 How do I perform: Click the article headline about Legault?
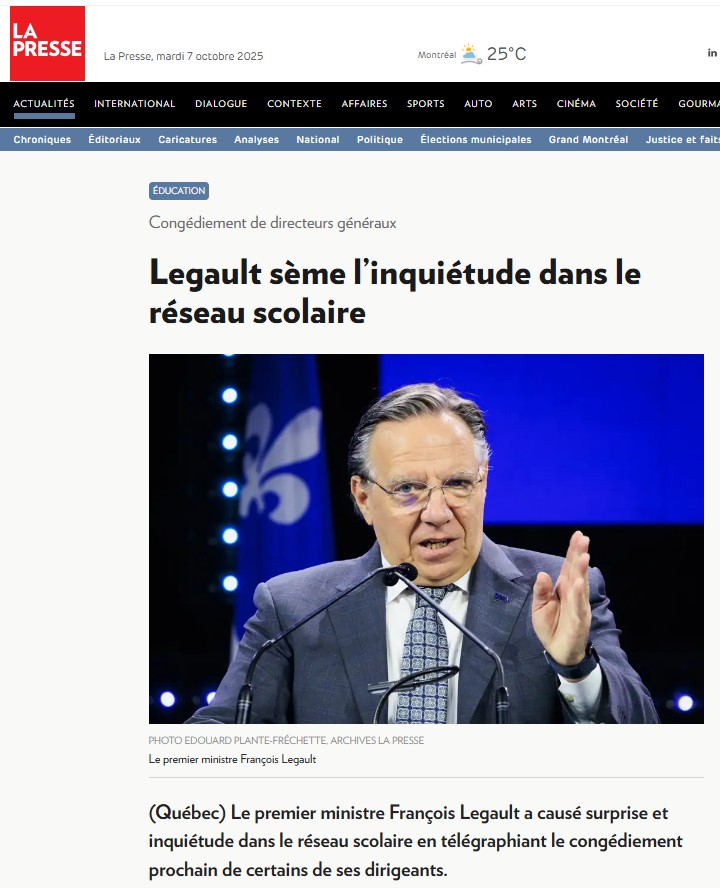[395, 292]
